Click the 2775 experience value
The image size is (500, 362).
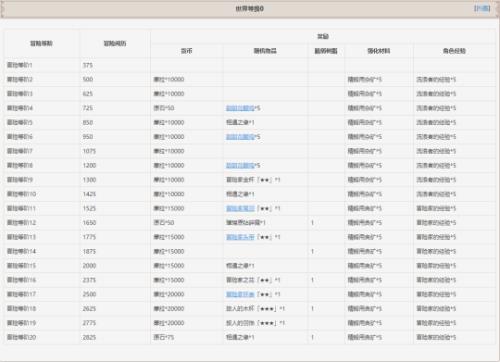(89, 323)
